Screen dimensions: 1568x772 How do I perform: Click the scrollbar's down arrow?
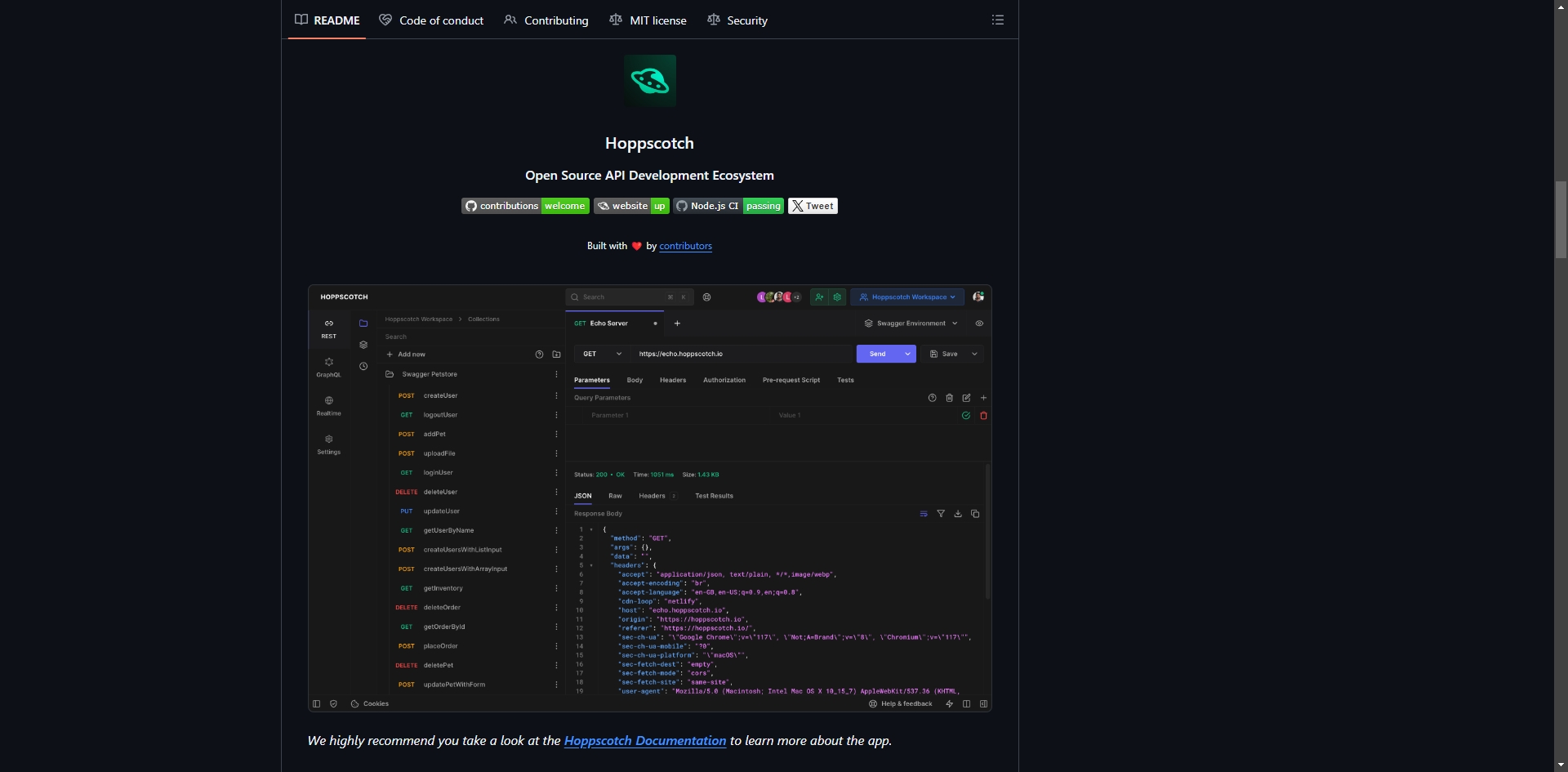coord(1561,765)
